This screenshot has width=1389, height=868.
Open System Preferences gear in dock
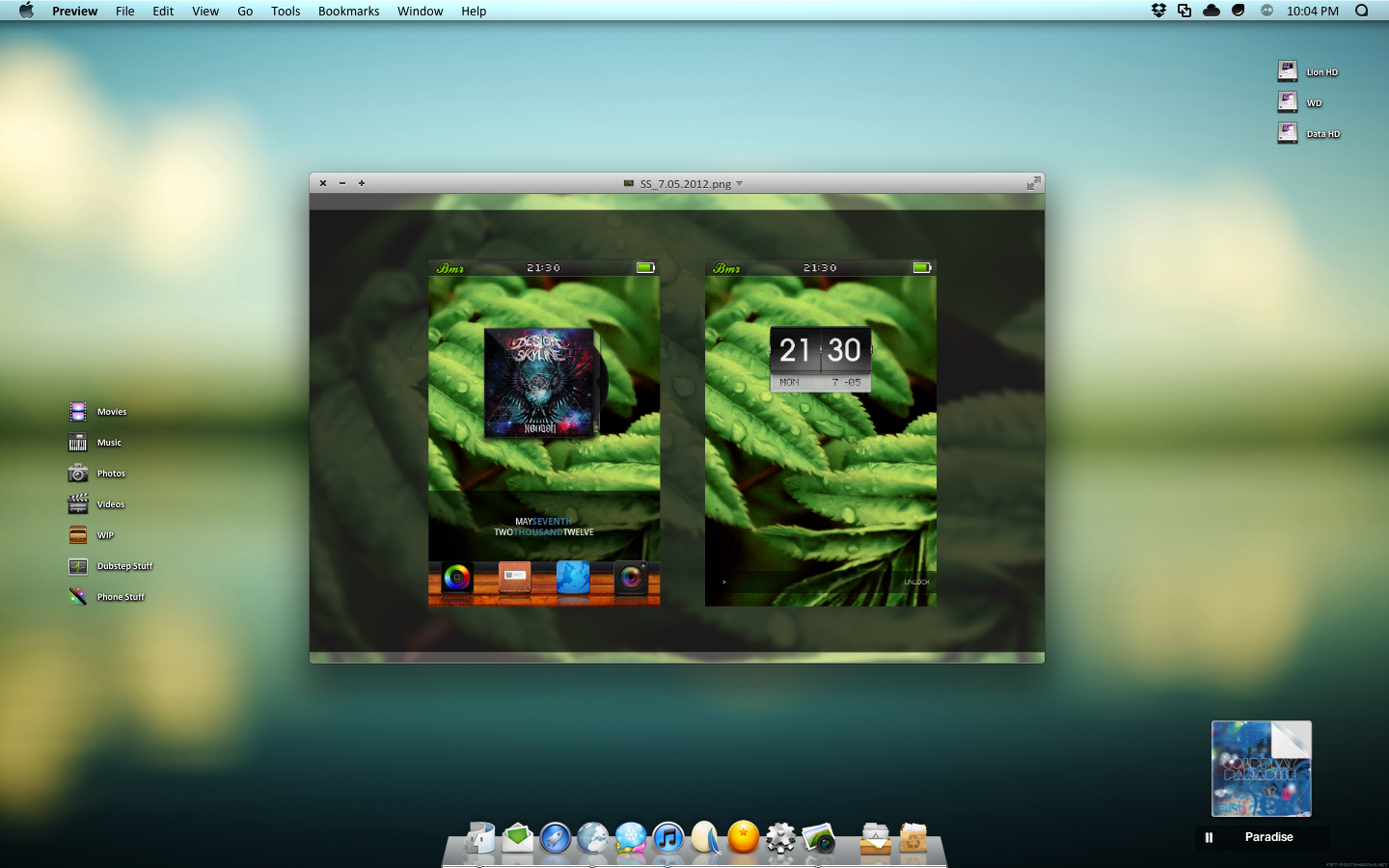point(780,838)
